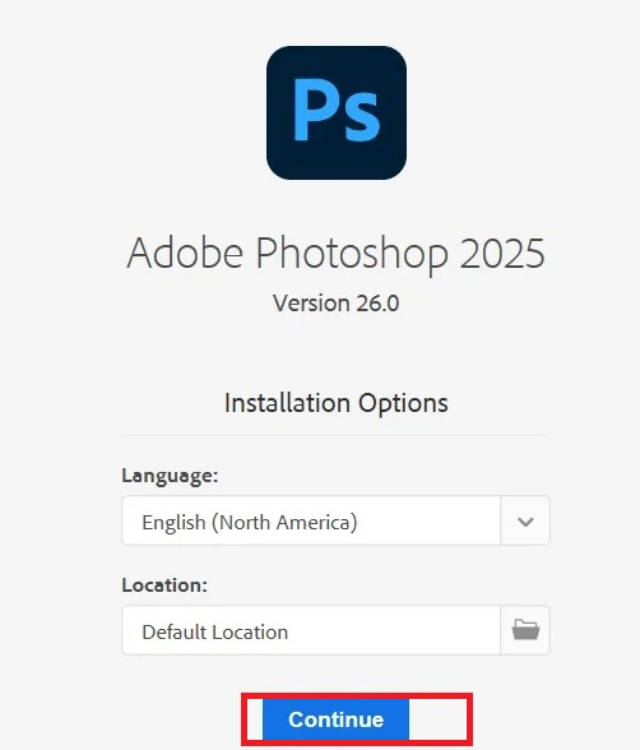Click the Language: label
The image size is (640, 750).
(x=170, y=476)
